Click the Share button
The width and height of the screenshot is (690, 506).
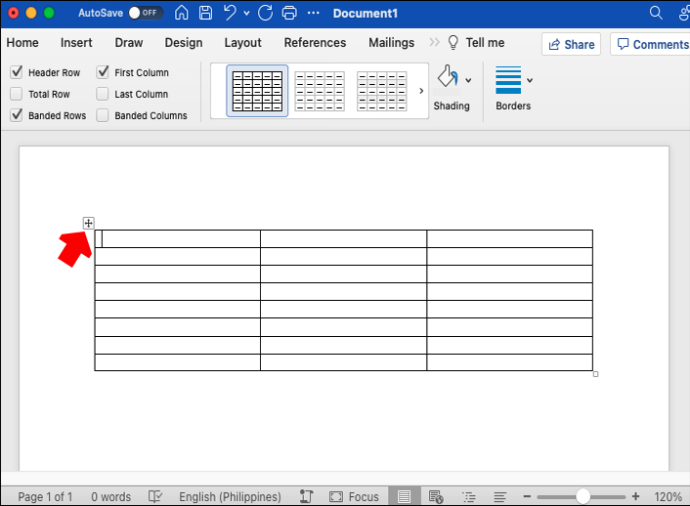click(571, 44)
